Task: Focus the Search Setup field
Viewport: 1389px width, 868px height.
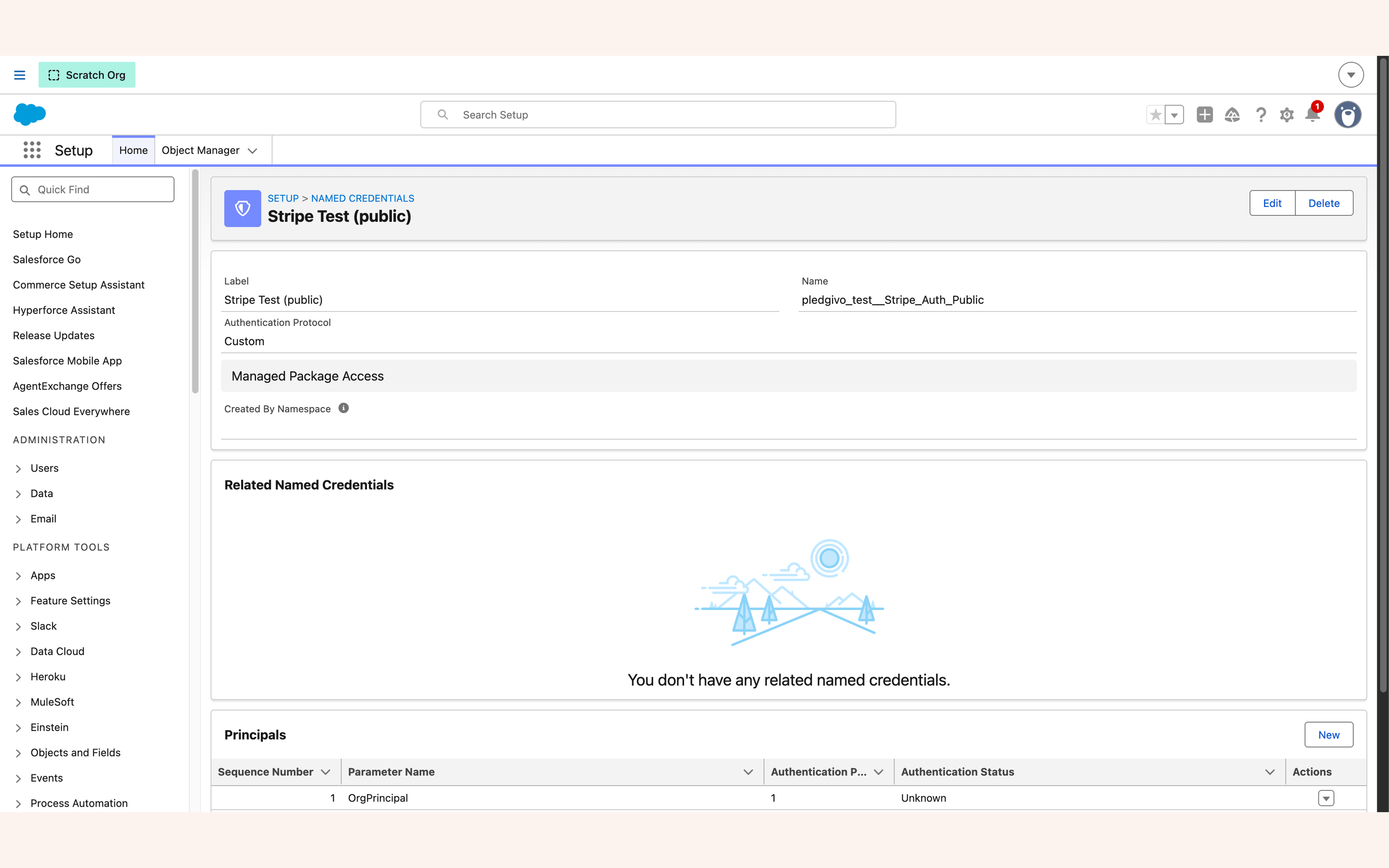Action: pyautogui.click(x=658, y=115)
